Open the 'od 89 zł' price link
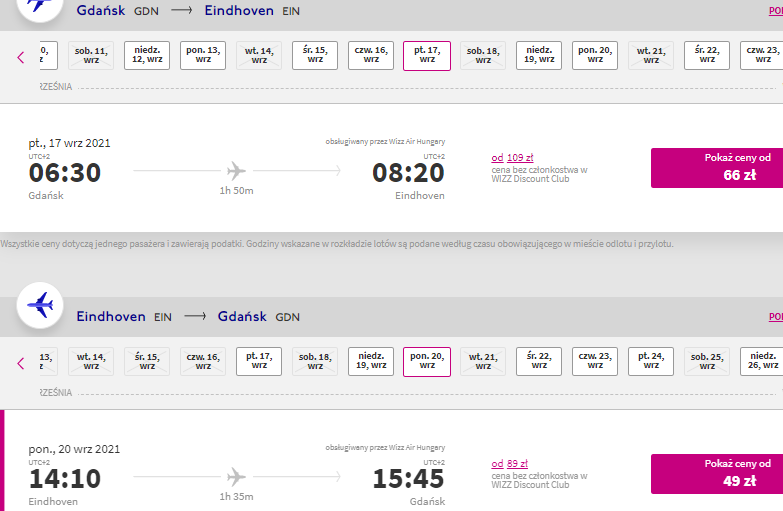 (x=509, y=464)
